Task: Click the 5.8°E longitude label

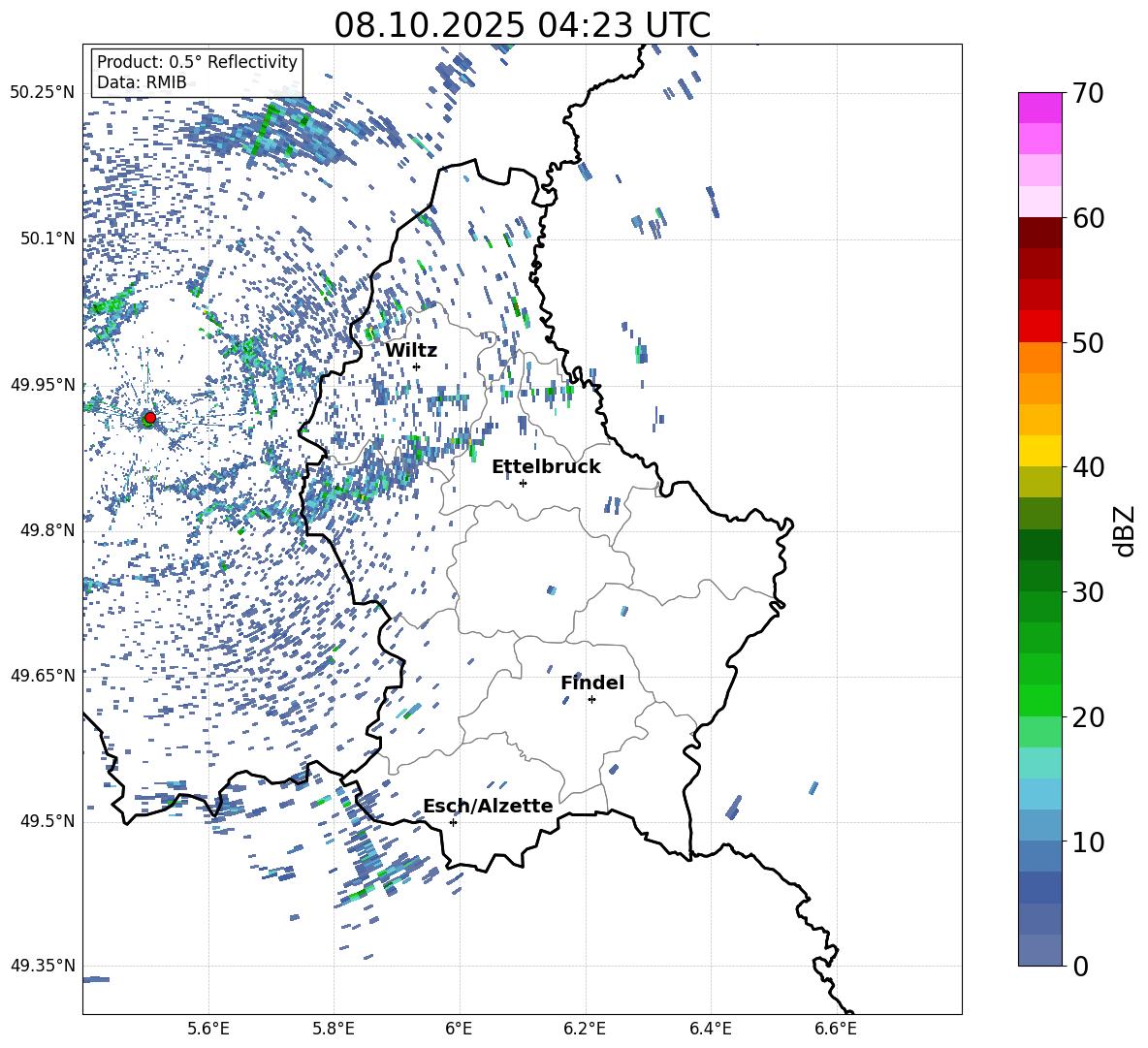Action: (x=334, y=1029)
